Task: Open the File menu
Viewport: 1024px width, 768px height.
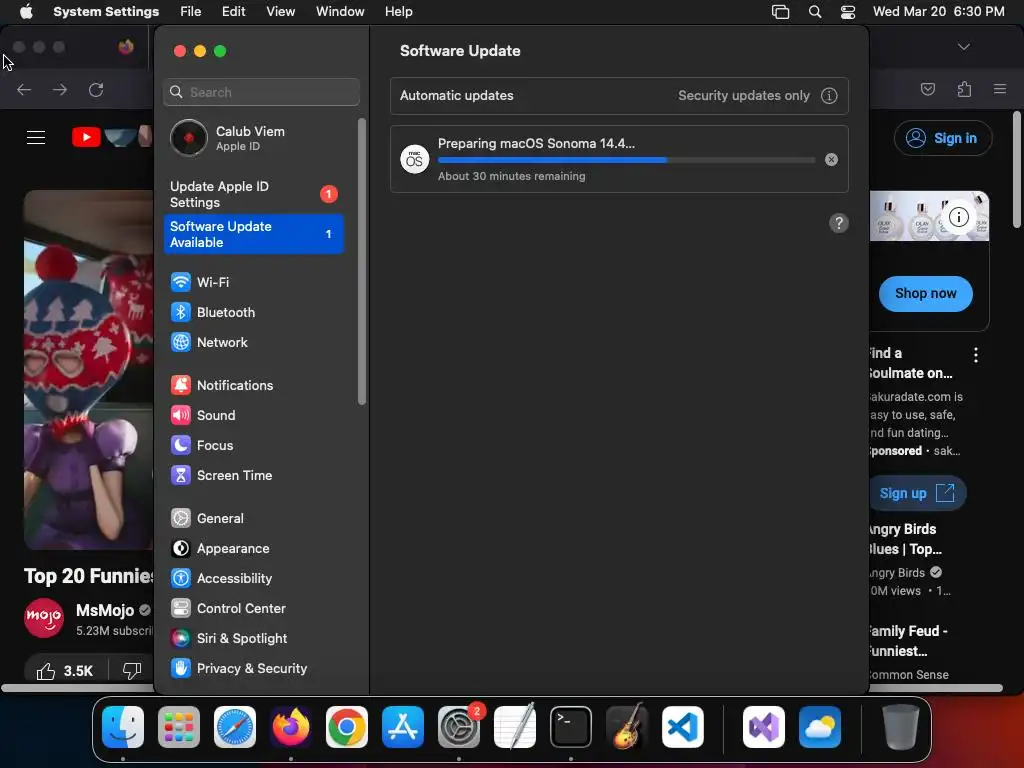Action: point(191,12)
